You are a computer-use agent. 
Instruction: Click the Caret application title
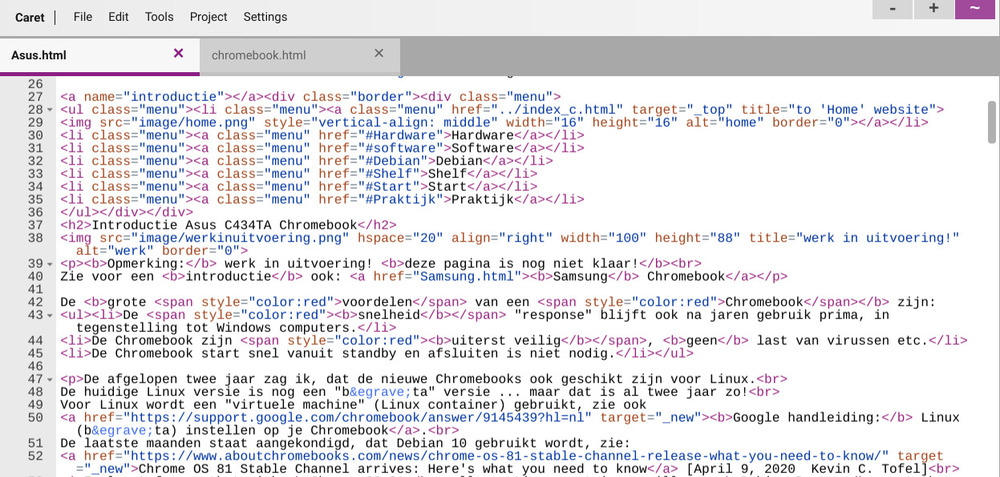[x=30, y=17]
